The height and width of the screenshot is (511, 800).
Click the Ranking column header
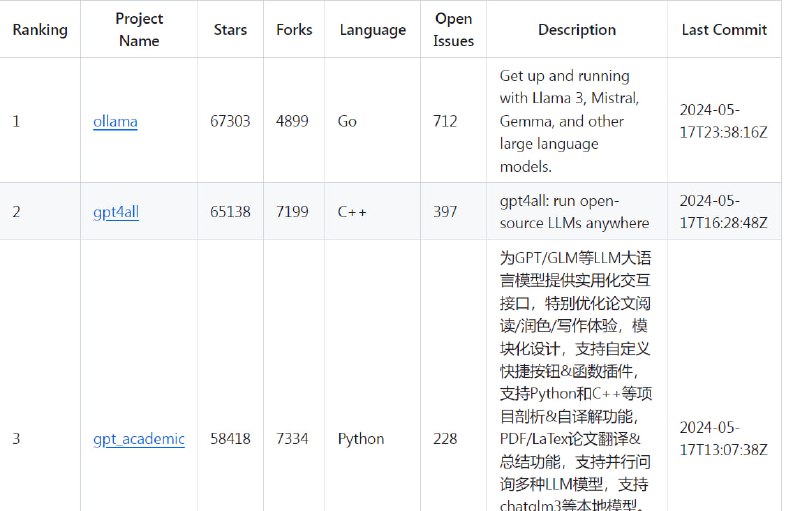click(x=40, y=30)
